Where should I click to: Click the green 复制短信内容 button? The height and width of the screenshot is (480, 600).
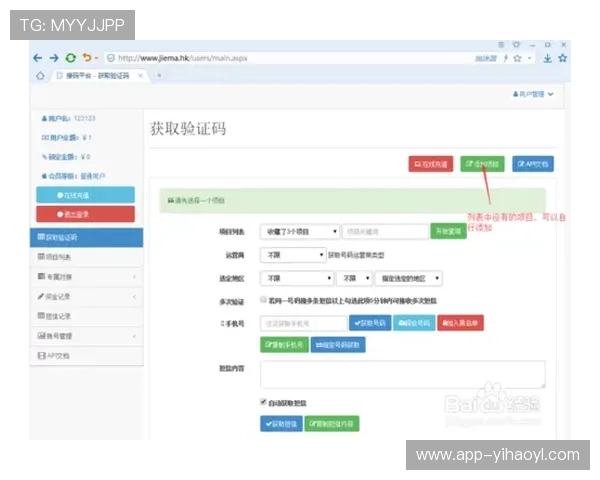[x=332, y=424]
